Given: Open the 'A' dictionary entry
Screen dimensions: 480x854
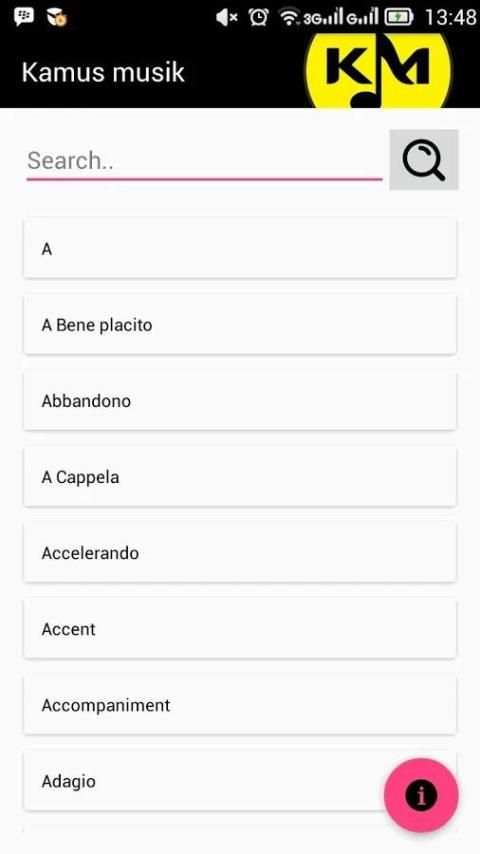Looking at the screenshot, I should tap(240, 249).
